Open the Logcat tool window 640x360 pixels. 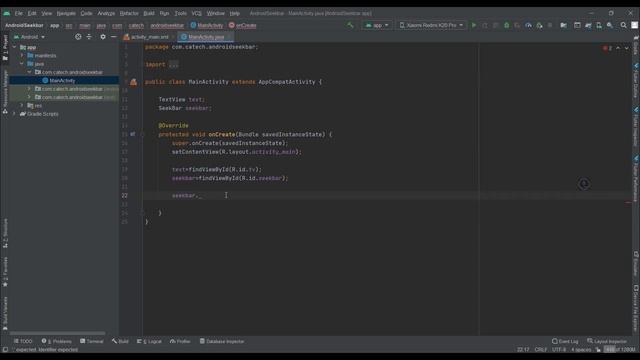click(149, 341)
